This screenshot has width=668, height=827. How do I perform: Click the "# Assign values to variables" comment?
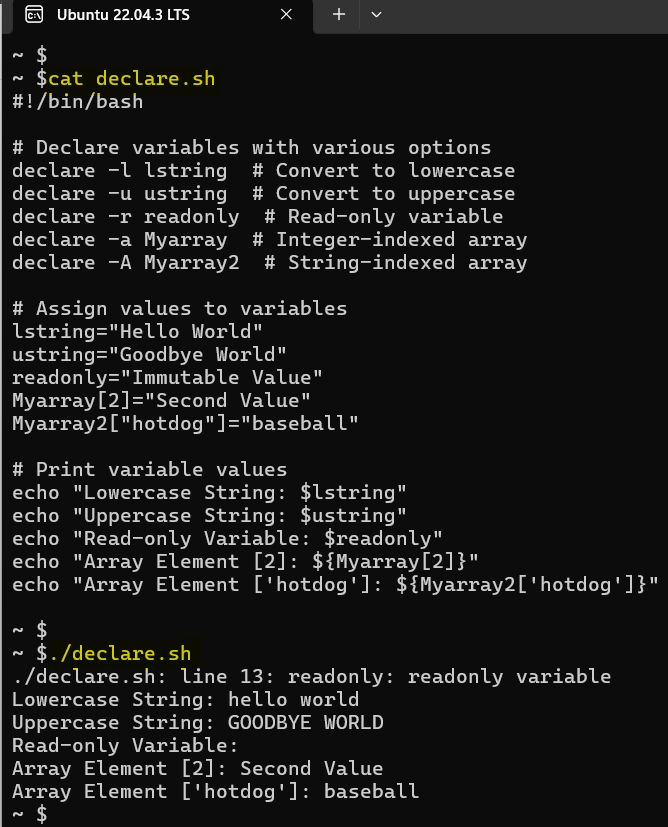tap(180, 308)
